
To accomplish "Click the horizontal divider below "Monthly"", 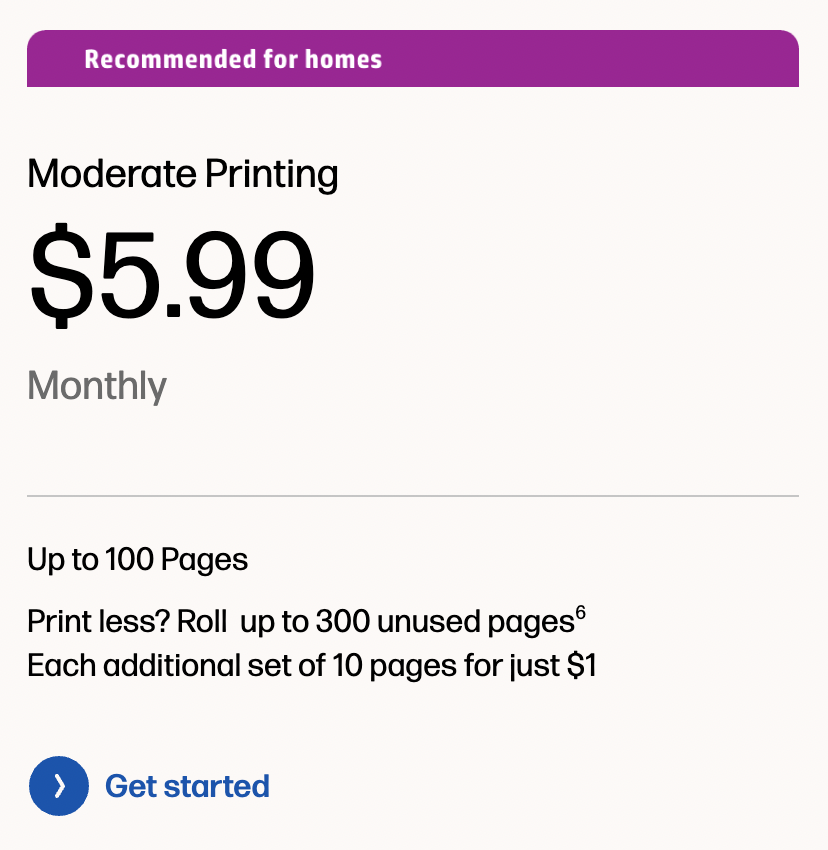I will [x=412, y=496].
